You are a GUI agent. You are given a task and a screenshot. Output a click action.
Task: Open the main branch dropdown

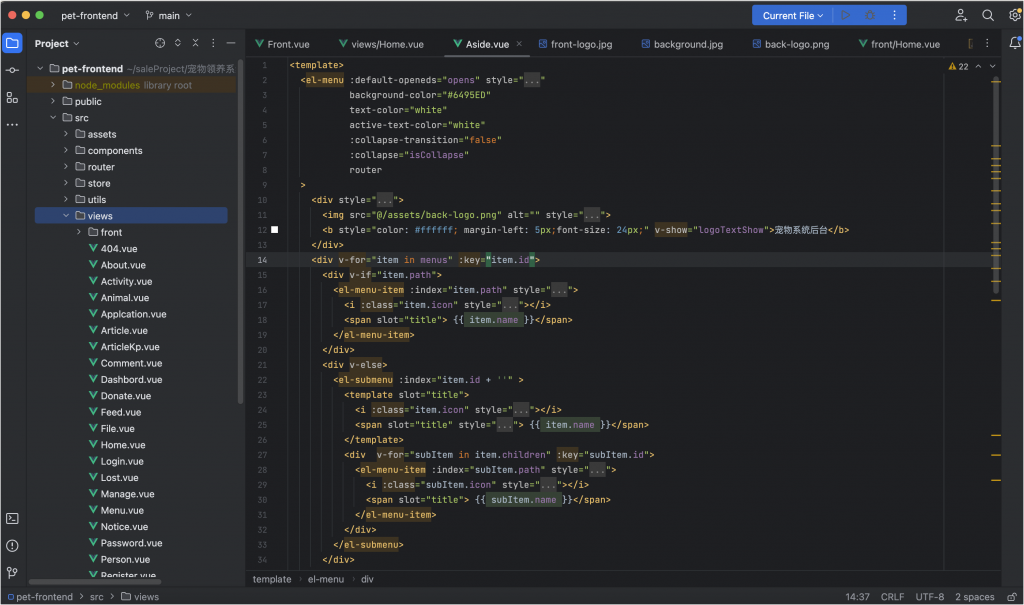(169, 15)
